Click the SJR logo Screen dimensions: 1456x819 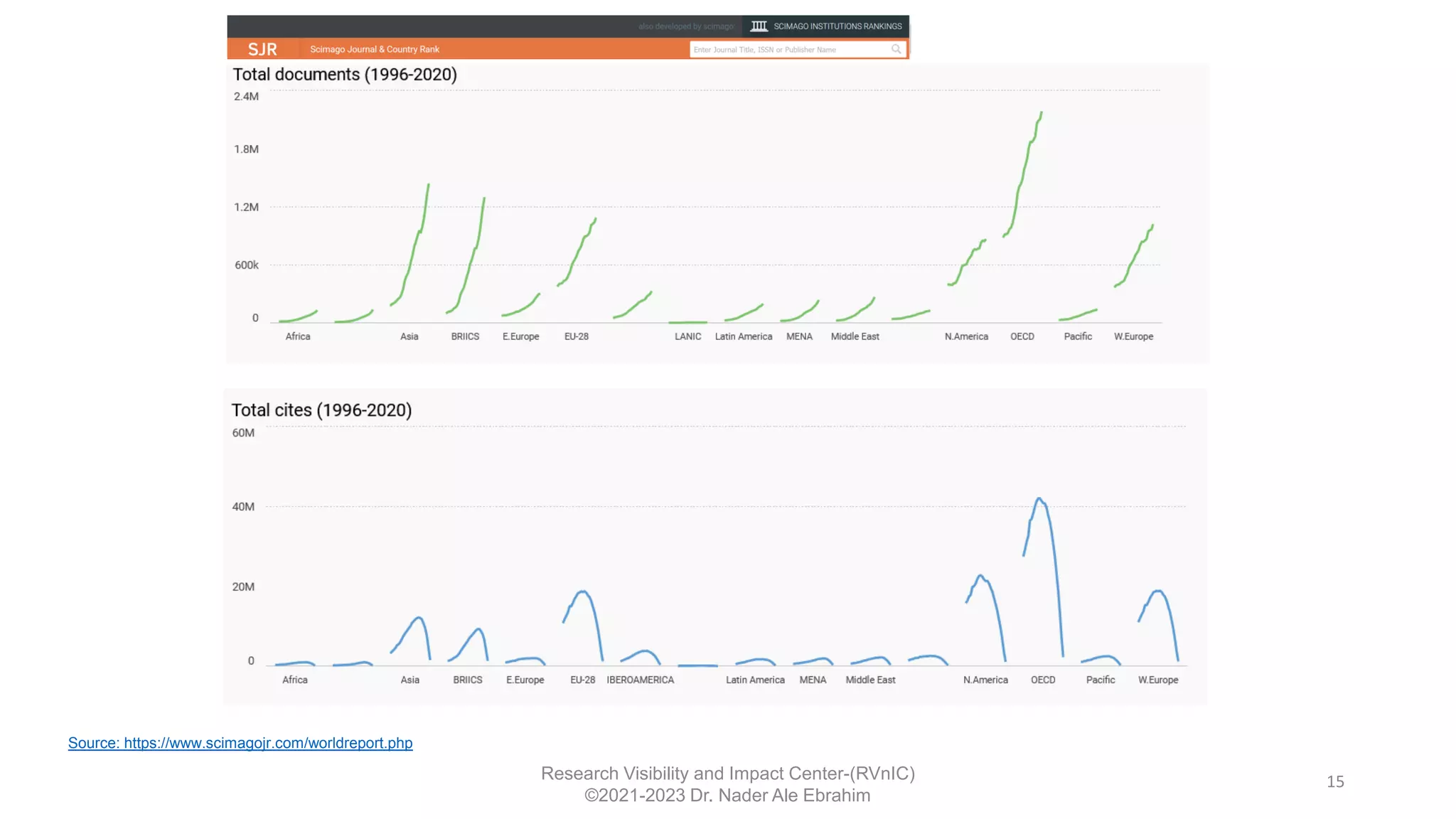(x=262, y=49)
